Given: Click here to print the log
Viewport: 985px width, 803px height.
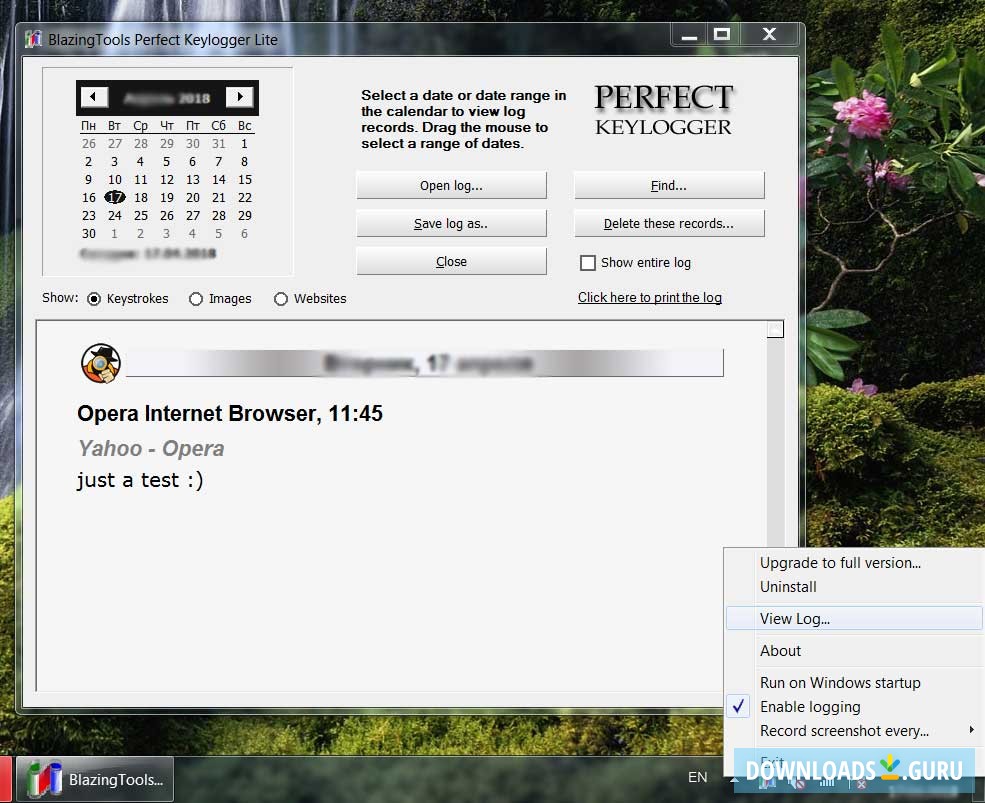Looking at the screenshot, I should point(650,297).
